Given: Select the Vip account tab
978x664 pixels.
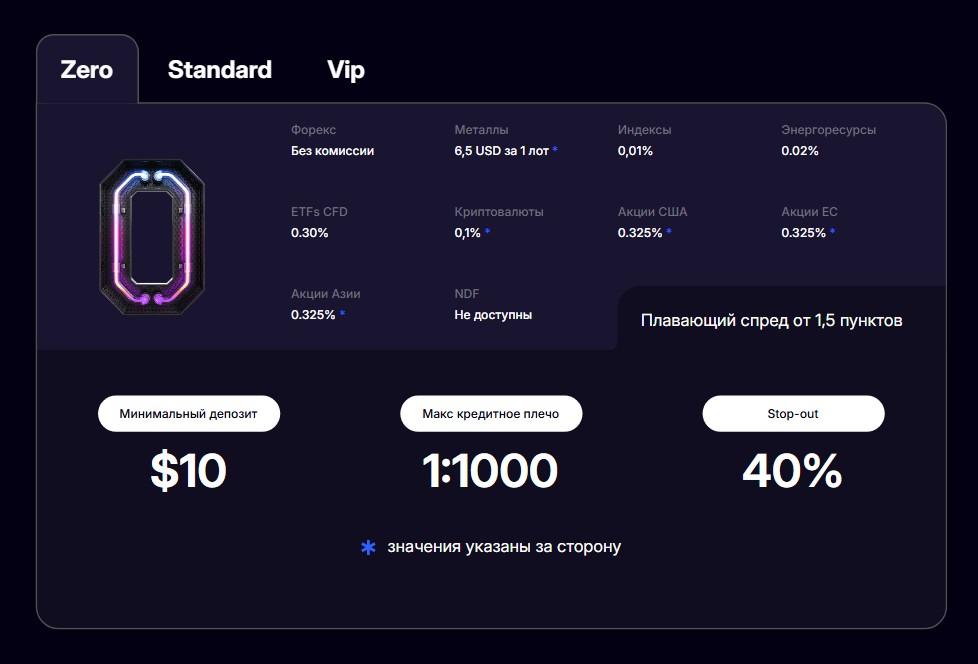Looking at the screenshot, I should tap(346, 70).
